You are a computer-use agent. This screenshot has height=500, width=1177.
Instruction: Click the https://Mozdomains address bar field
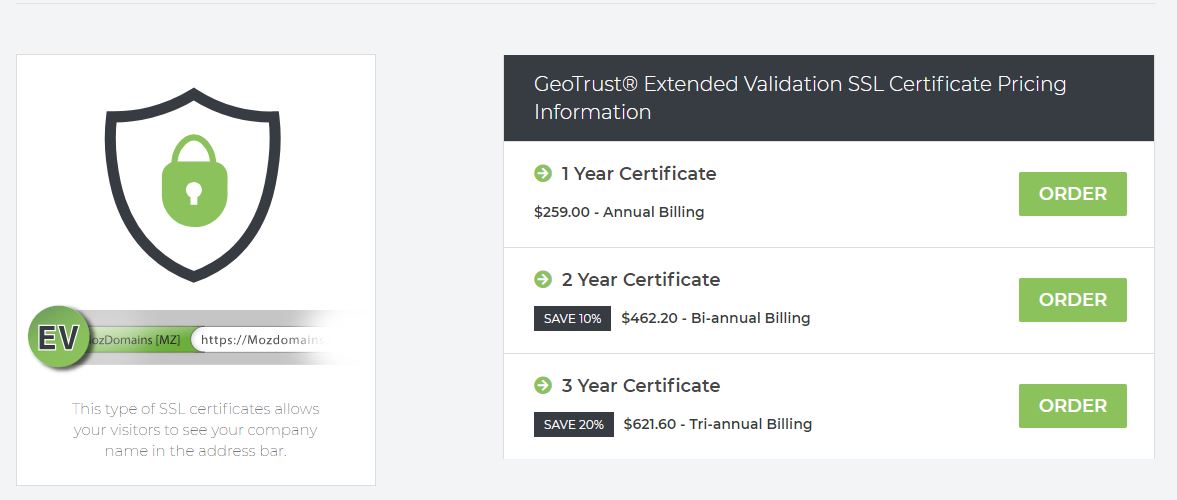pos(261,339)
